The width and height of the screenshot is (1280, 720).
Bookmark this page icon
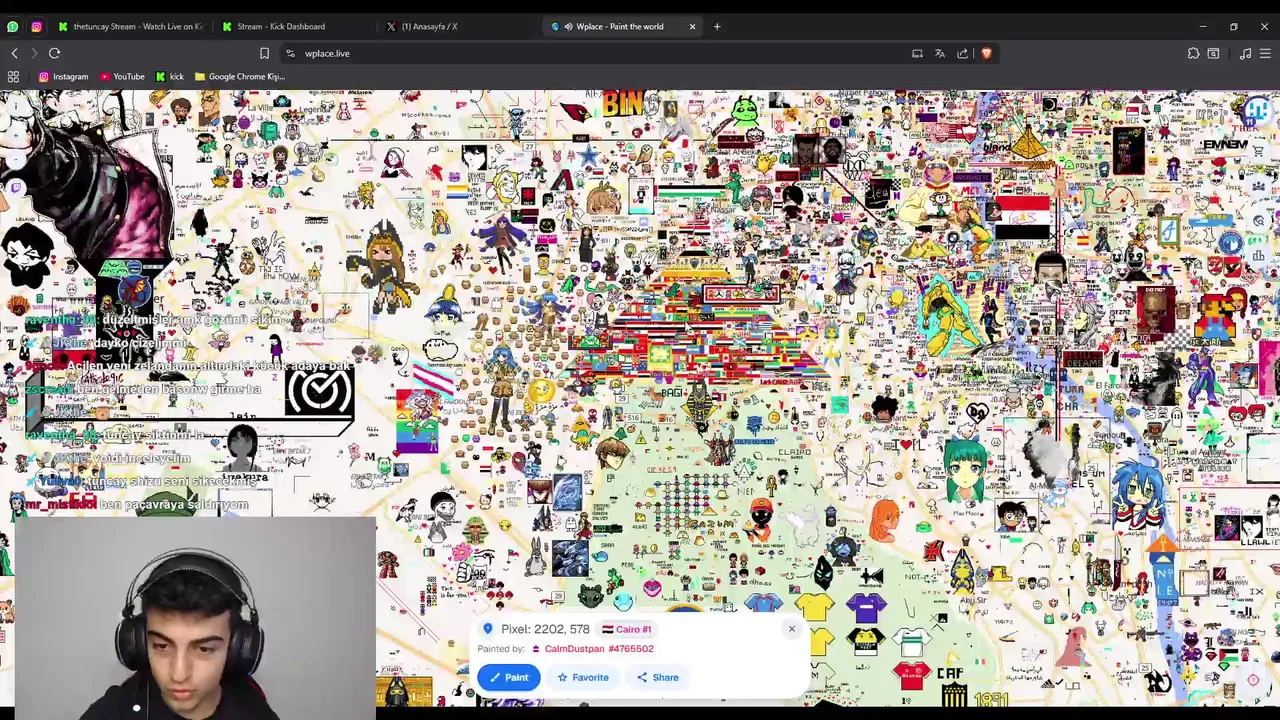pos(264,53)
